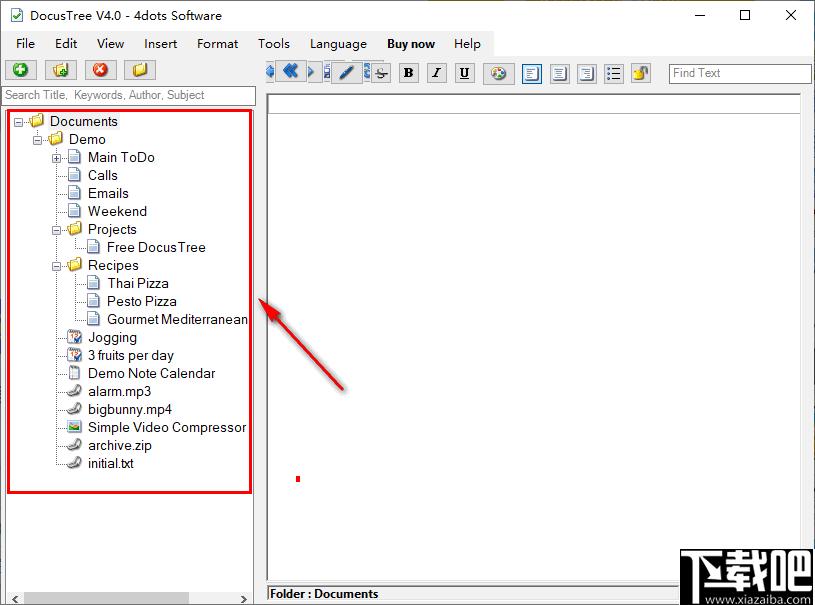The image size is (815, 605).
Task: Toggle bold formatting
Action: point(409,73)
